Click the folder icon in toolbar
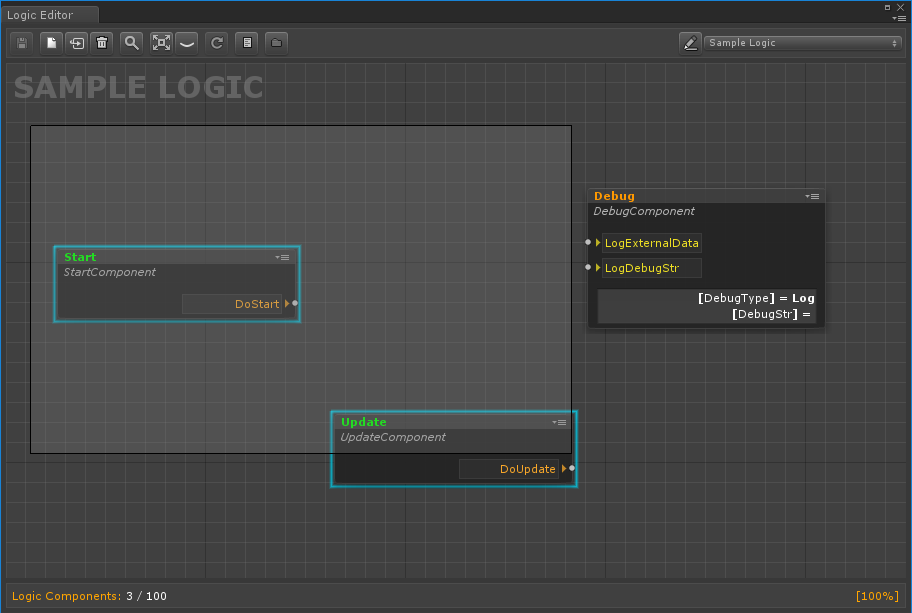Image resolution: width=912 pixels, height=613 pixels. pyautogui.click(x=277, y=43)
